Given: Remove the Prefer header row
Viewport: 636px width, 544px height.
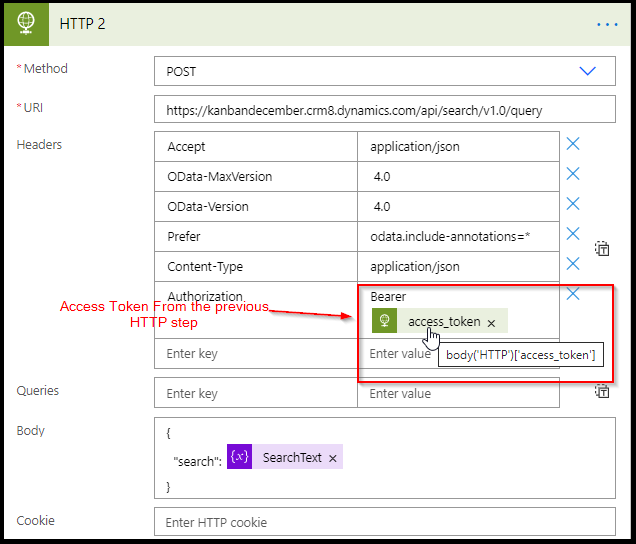Looking at the screenshot, I should pos(573,234).
